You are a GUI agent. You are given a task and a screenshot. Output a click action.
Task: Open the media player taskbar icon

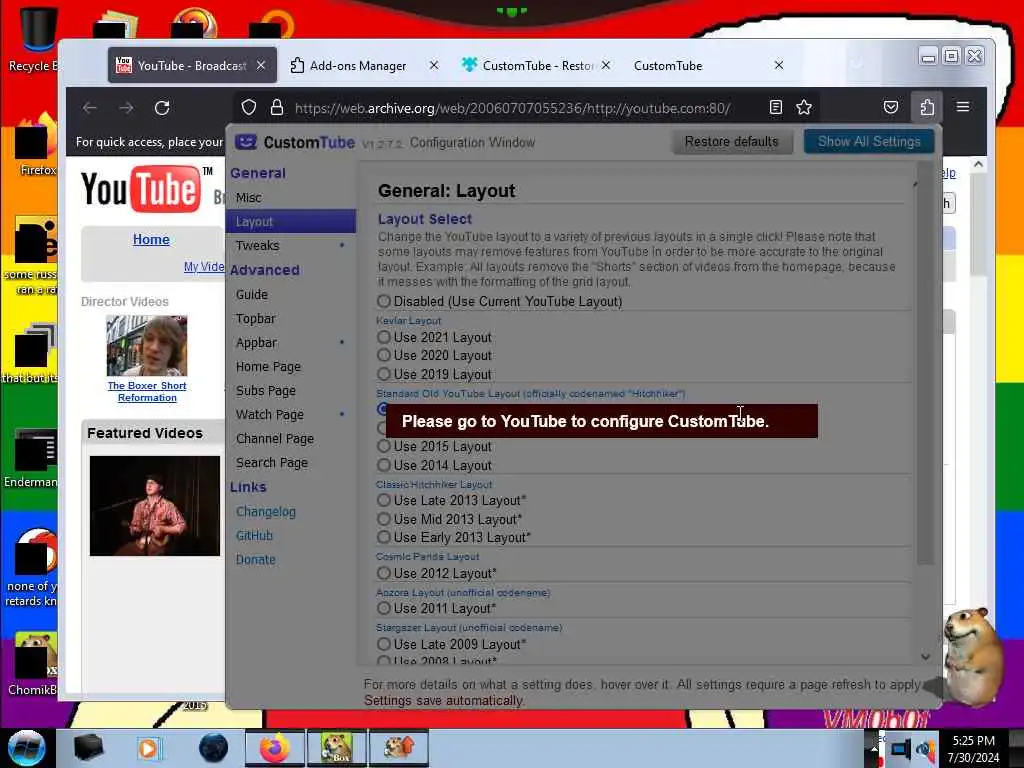tap(148, 748)
